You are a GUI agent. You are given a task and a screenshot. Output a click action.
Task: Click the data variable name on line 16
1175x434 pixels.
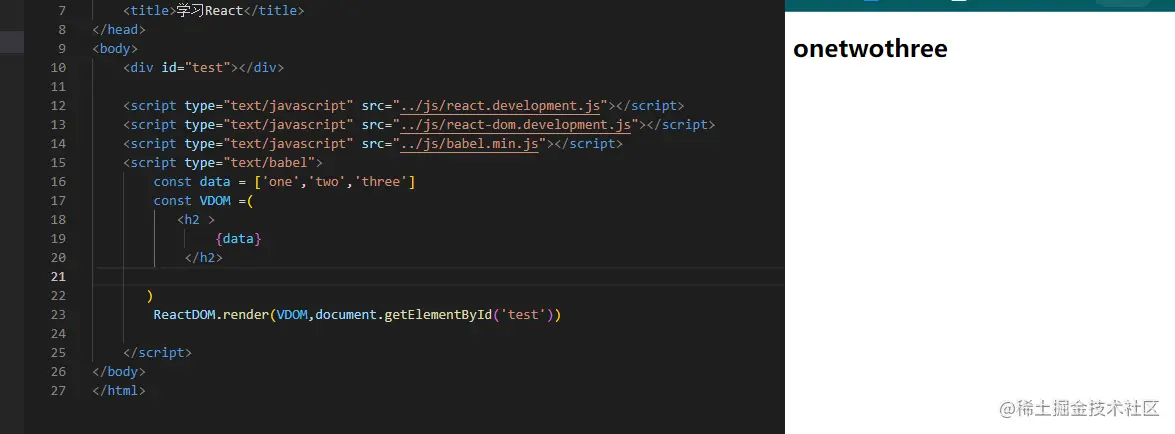[x=215, y=181]
